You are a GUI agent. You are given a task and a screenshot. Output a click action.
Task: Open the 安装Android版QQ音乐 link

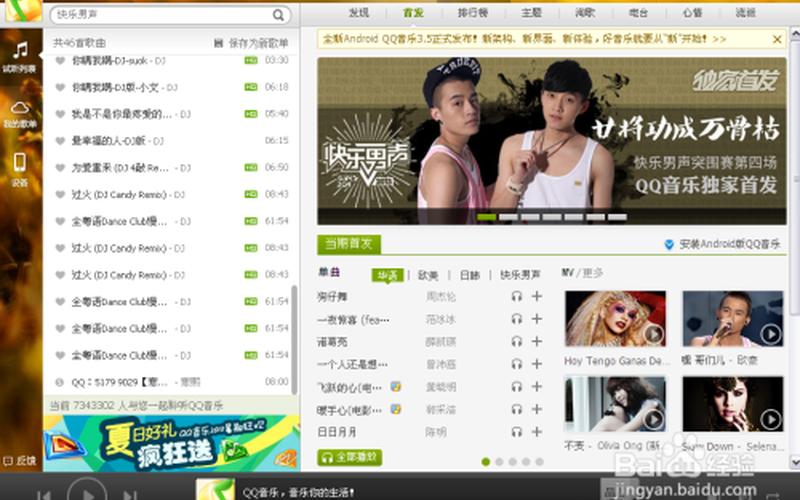[730, 244]
